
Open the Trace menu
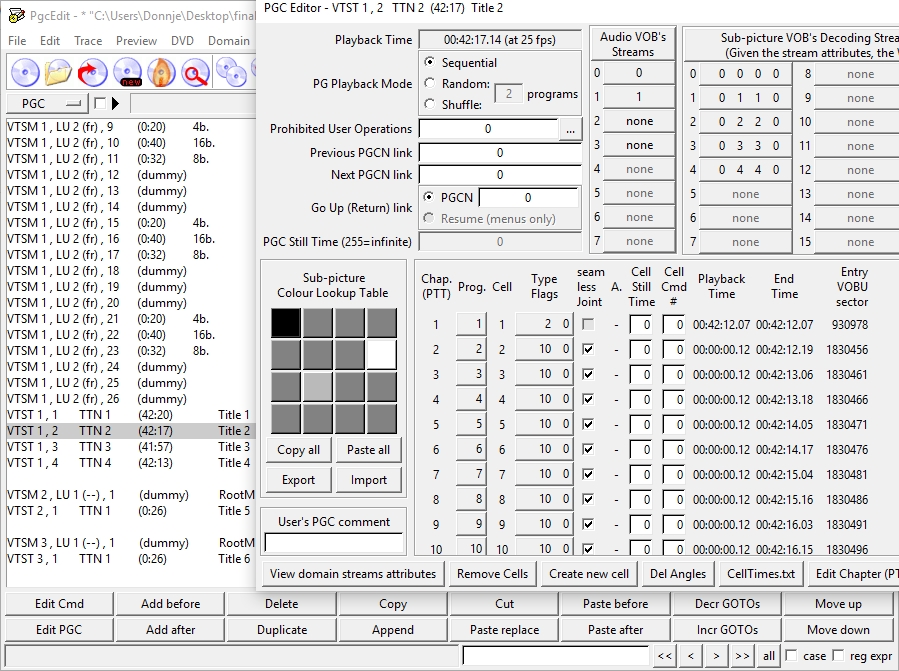[x=88, y=41]
